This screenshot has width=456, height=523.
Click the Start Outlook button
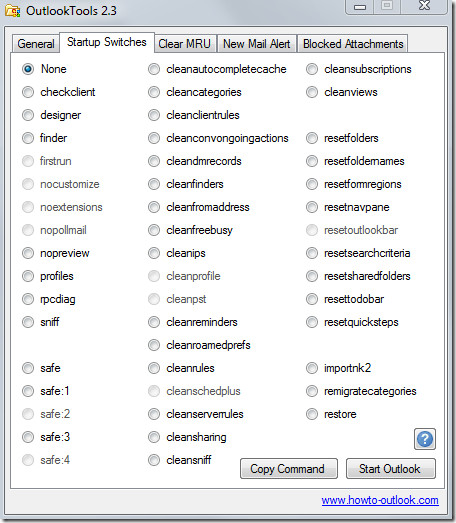click(x=391, y=469)
